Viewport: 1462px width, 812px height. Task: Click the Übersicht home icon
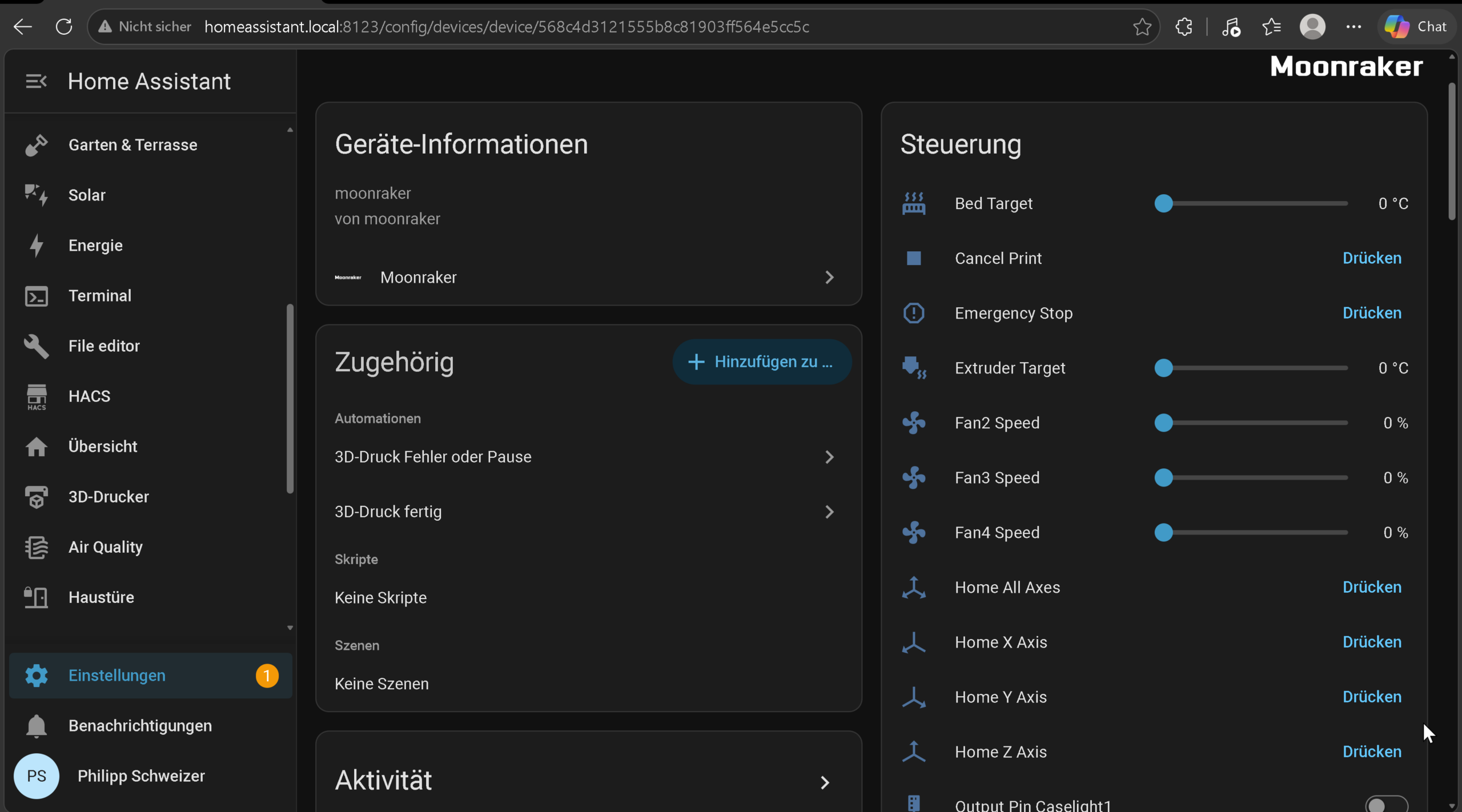click(36, 447)
